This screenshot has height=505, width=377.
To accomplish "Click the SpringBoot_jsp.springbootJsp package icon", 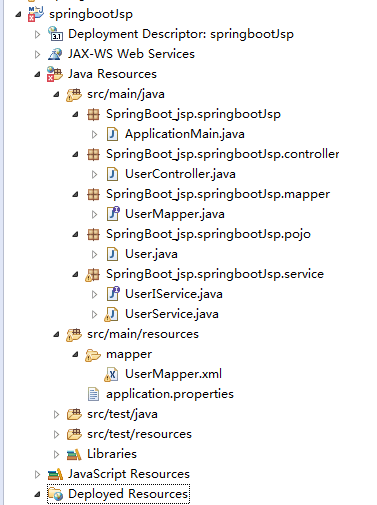I will pos(93,114).
